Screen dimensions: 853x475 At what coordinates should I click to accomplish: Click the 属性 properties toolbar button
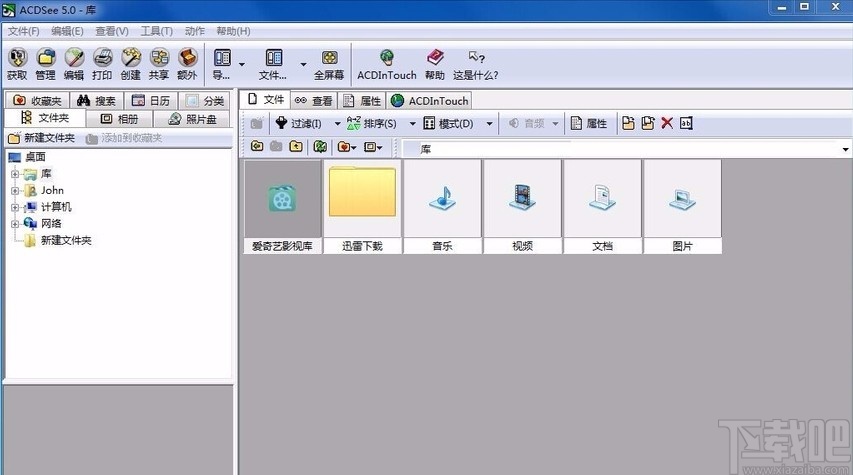[589, 124]
